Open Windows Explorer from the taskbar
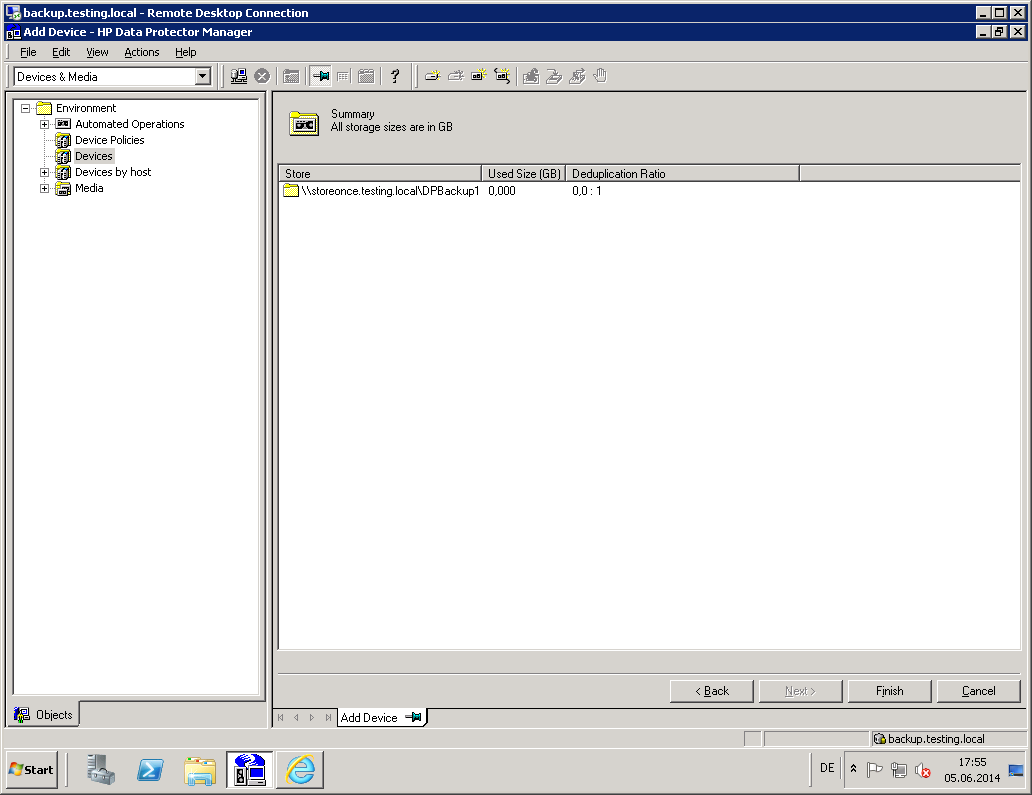Image resolution: width=1032 pixels, height=795 pixels. pos(200,770)
